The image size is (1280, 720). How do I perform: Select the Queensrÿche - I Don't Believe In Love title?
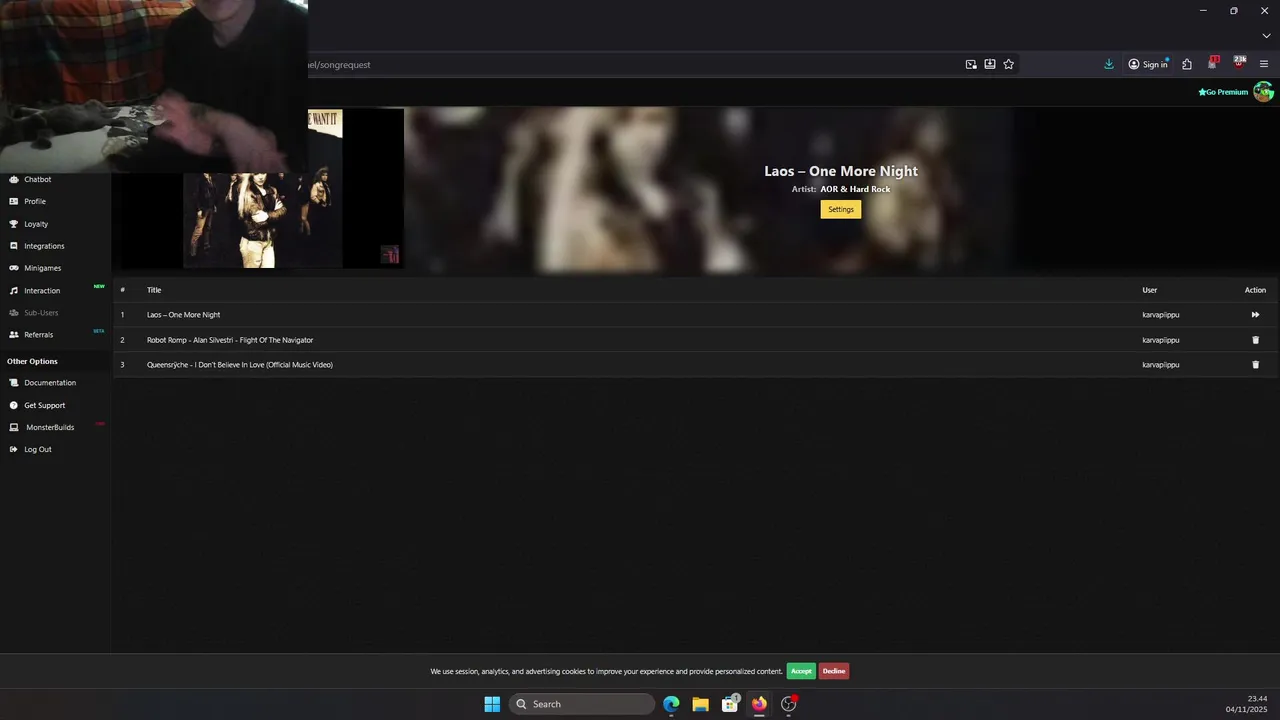[240, 365]
